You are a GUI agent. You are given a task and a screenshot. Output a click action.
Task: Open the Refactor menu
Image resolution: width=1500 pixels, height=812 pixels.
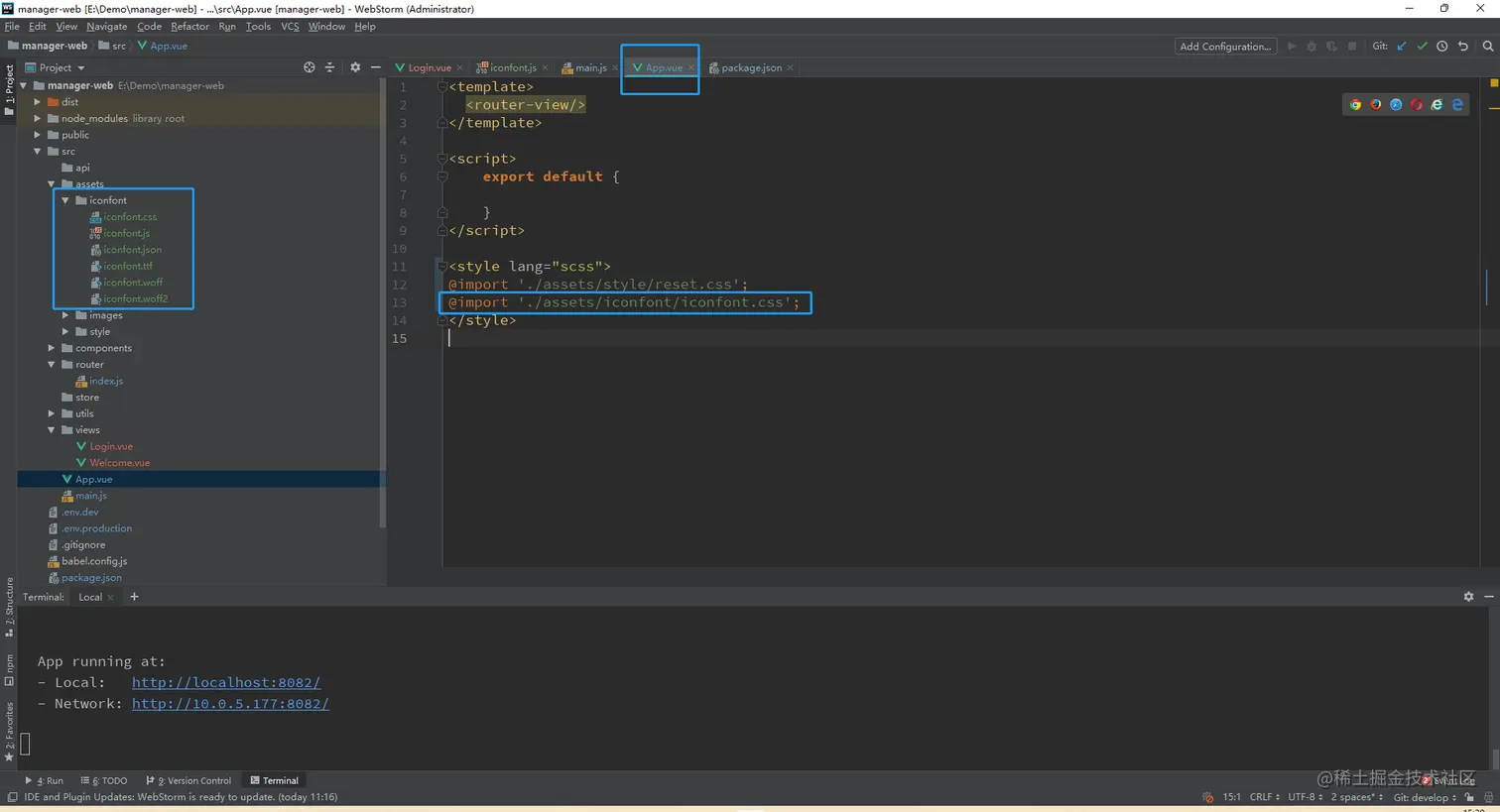point(189,27)
